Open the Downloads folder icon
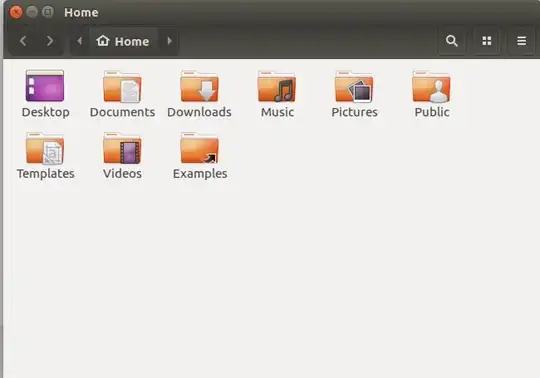The image size is (540, 378). pos(199,87)
